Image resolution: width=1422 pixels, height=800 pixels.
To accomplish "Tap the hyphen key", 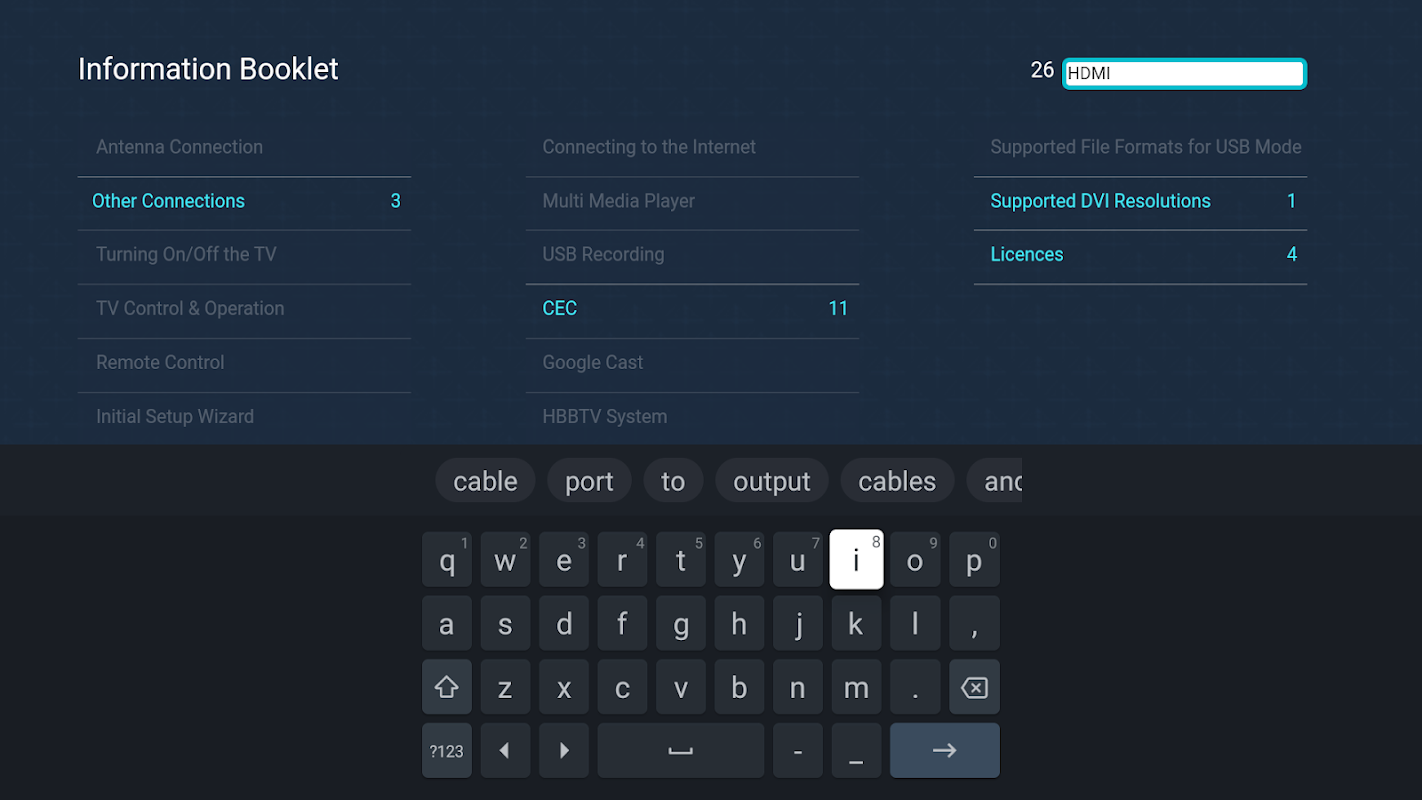I will pyautogui.click(x=798, y=750).
